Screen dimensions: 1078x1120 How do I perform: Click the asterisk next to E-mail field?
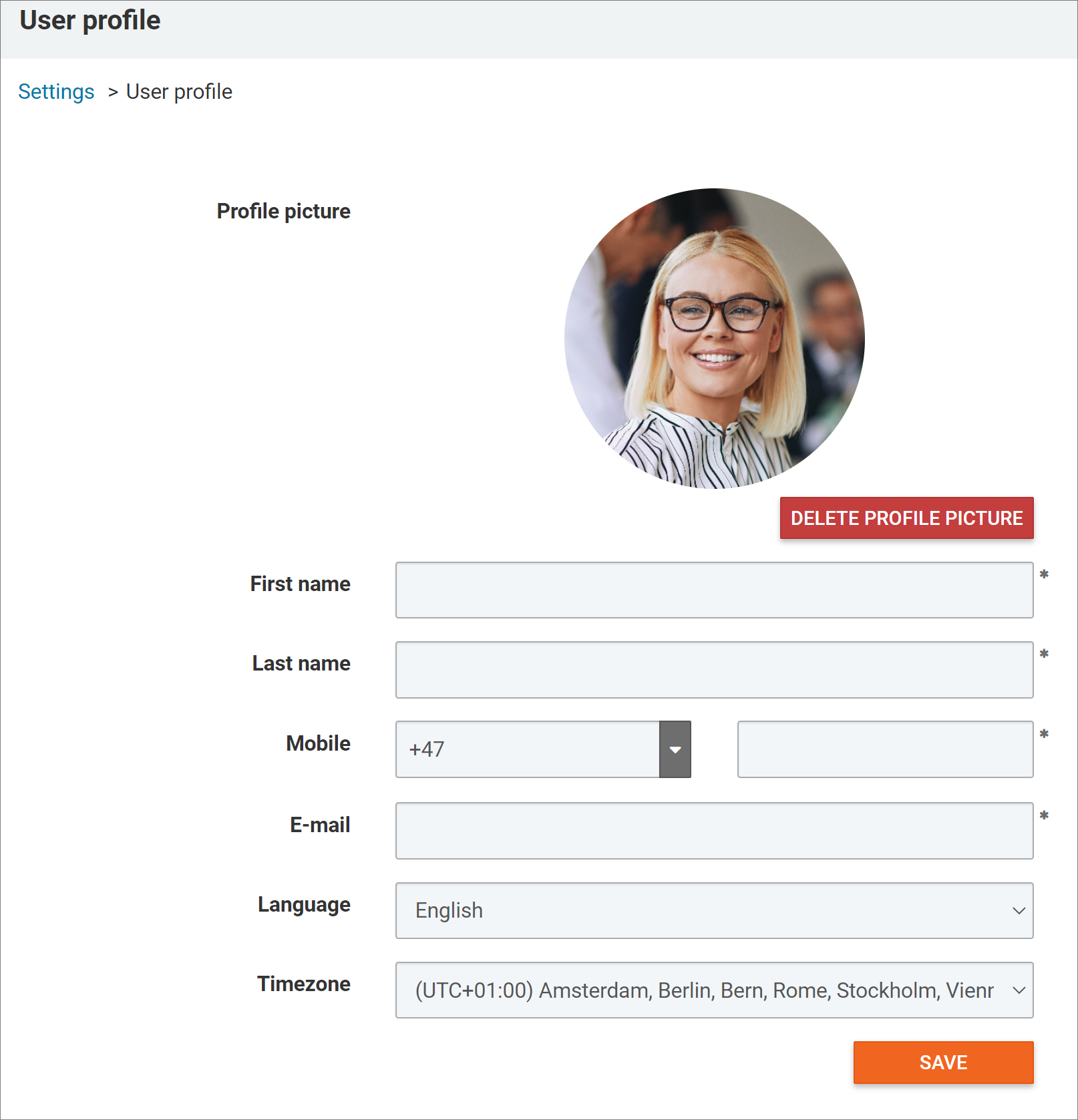tap(1044, 815)
